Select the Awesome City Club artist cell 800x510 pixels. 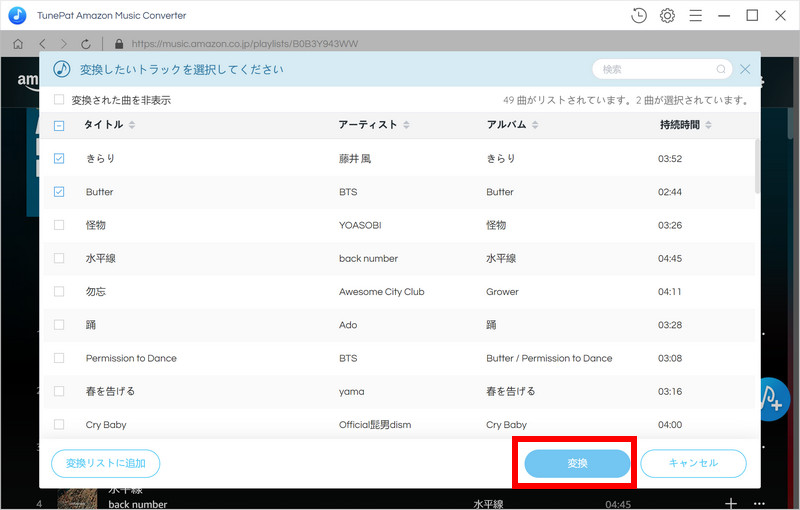pyautogui.click(x=382, y=292)
